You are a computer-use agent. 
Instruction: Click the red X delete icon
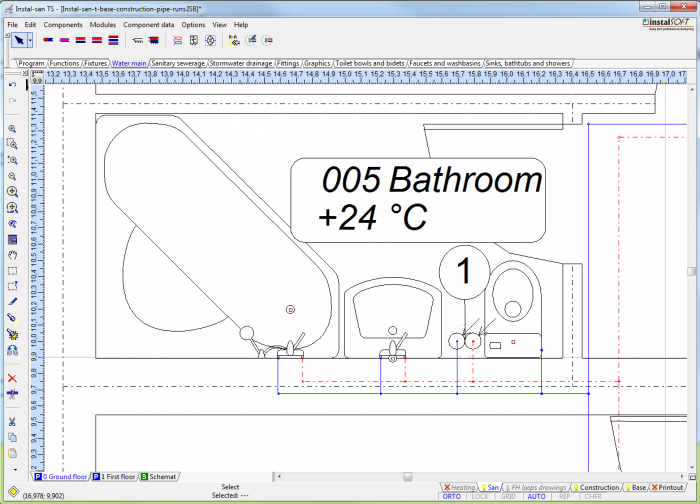click(12, 378)
